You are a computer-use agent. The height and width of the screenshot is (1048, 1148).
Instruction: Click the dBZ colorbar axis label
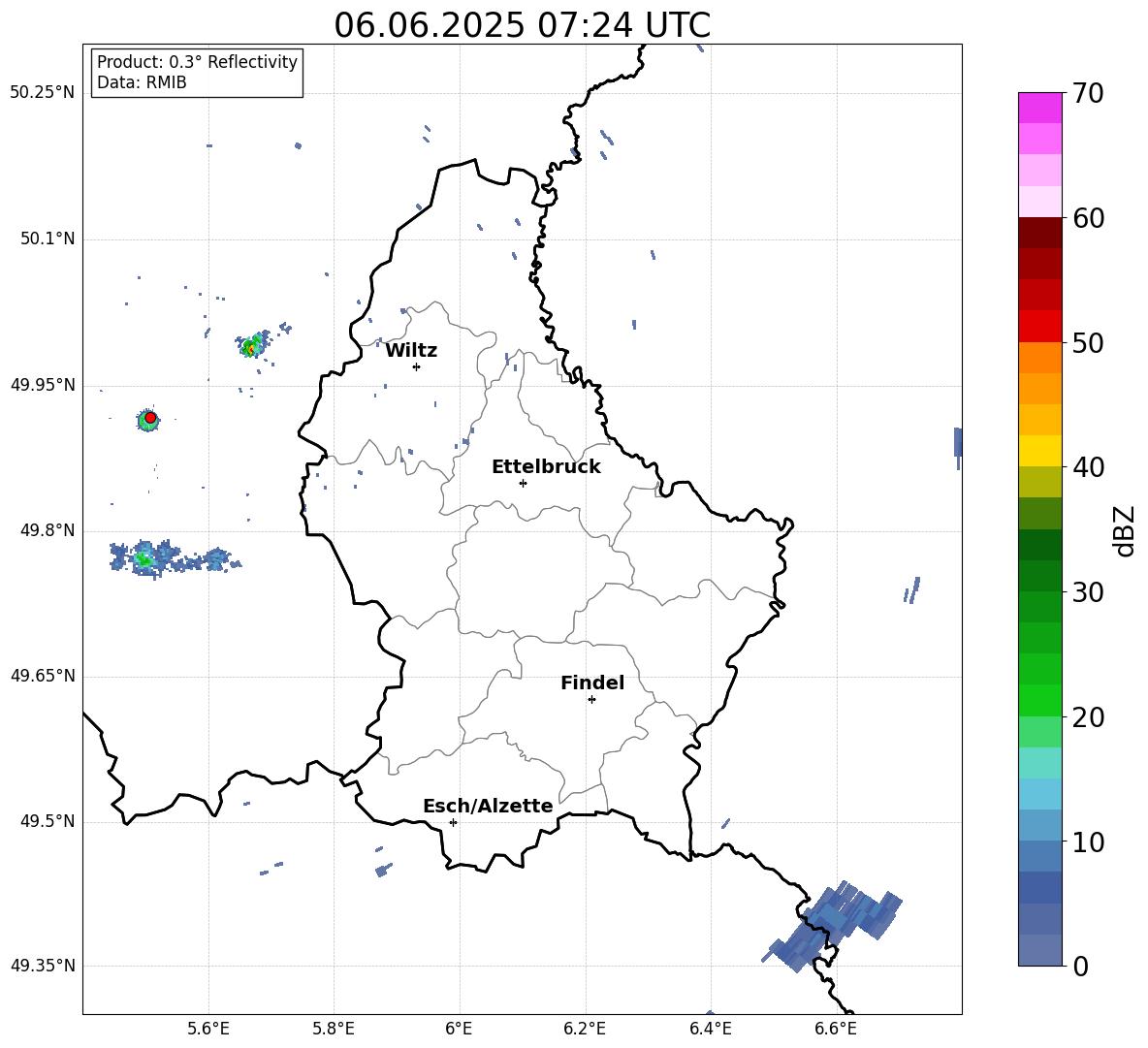tap(1125, 530)
